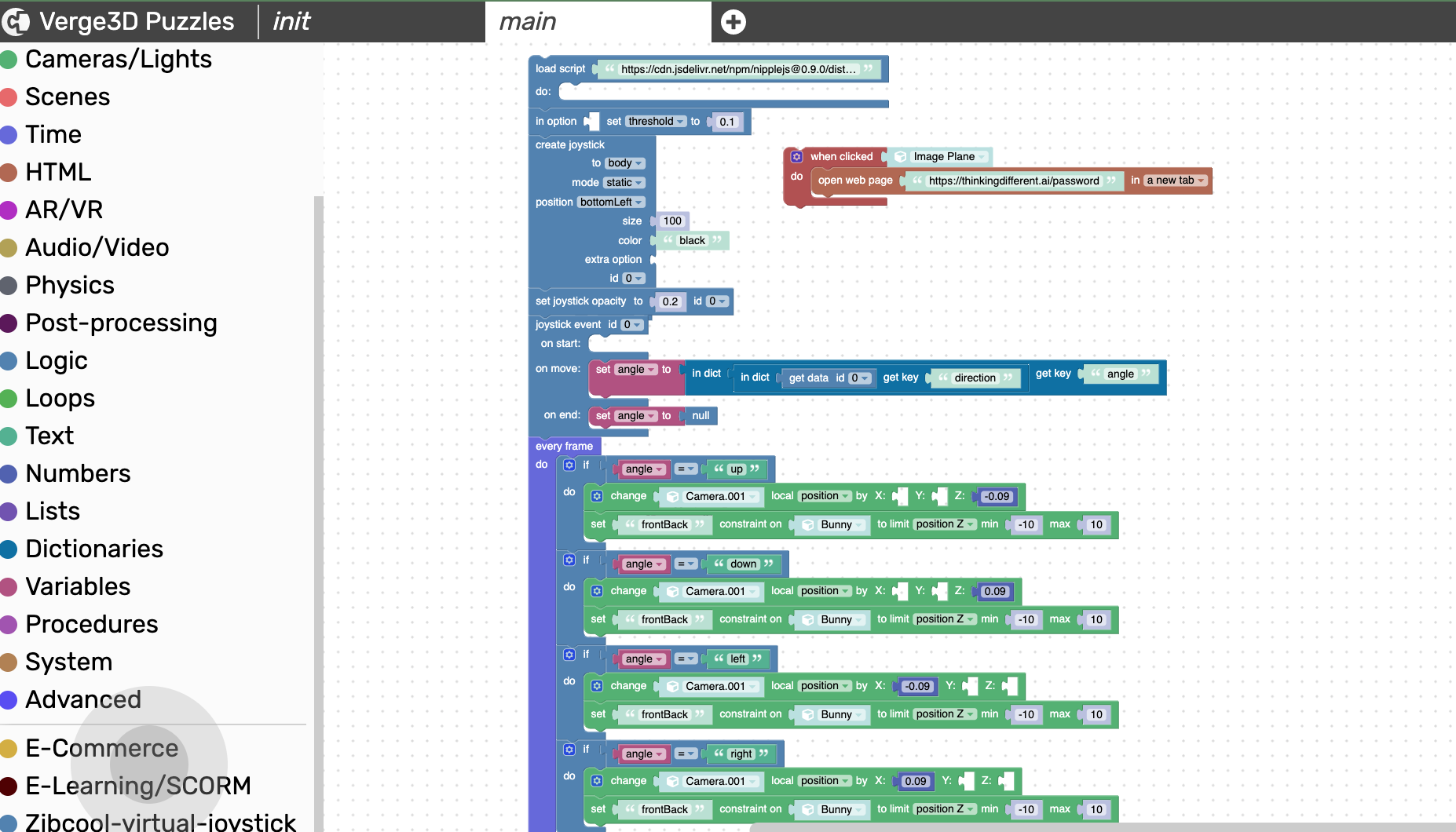Edit the threshold value 0.1
The image size is (1456, 832).
coord(727,122)
